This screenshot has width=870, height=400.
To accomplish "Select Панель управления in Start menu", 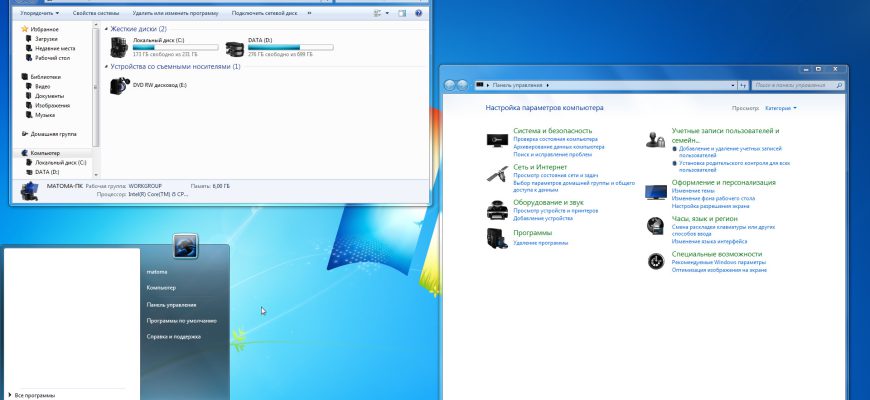I will pyautogui.click(x=171, y=305).
